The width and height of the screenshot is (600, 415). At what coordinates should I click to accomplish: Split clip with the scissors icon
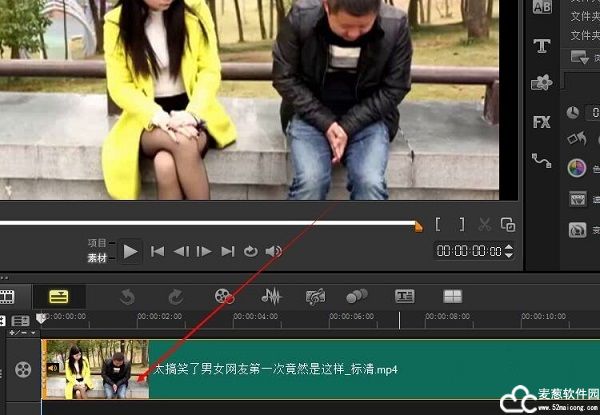click(484, 225)
